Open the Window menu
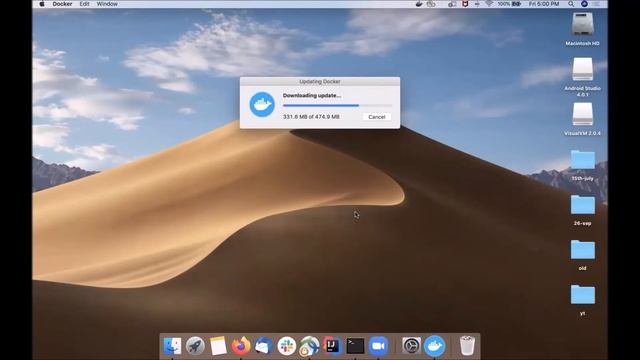 107,4
